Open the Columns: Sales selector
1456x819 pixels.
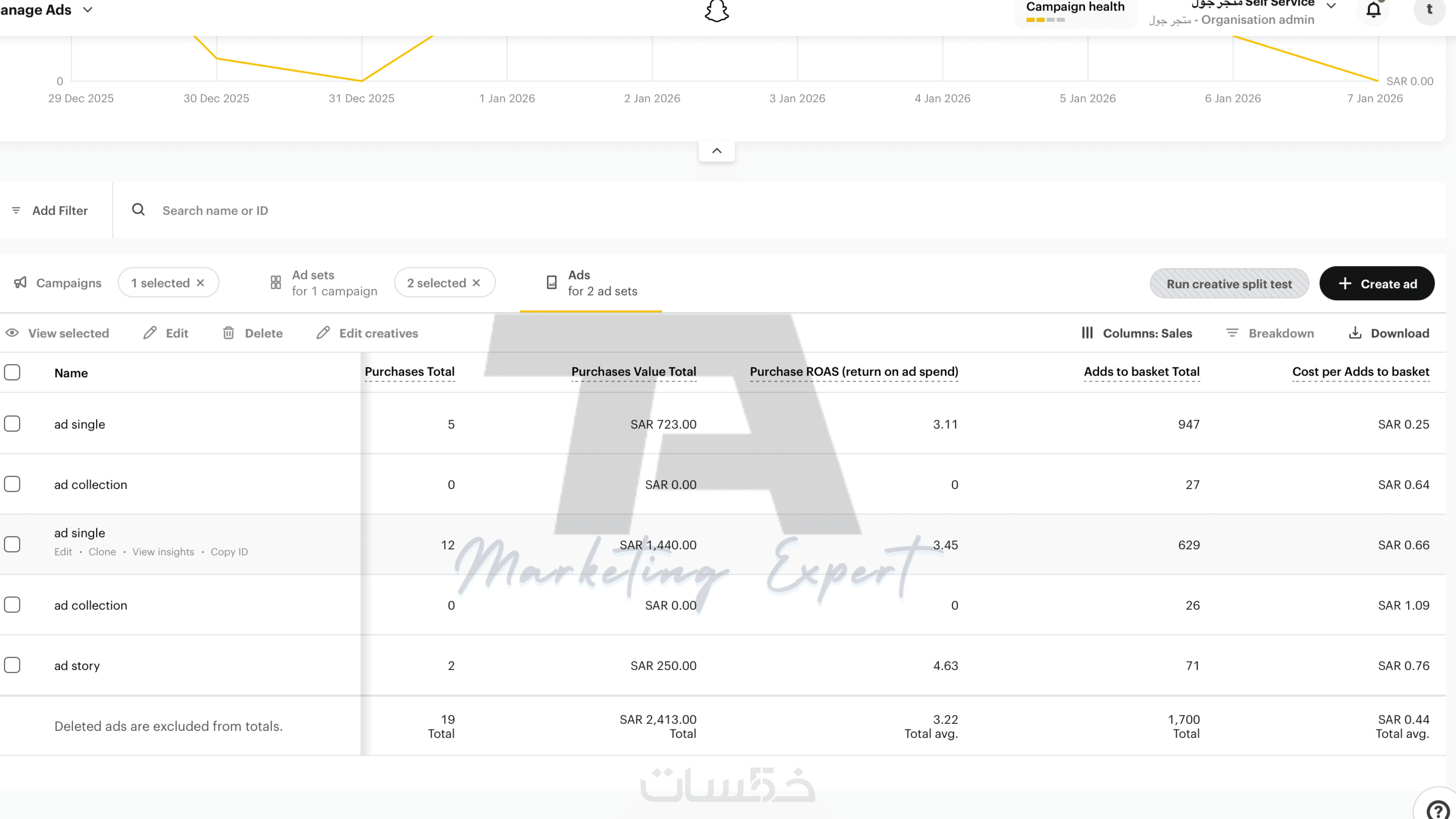tap(1137, 333)
